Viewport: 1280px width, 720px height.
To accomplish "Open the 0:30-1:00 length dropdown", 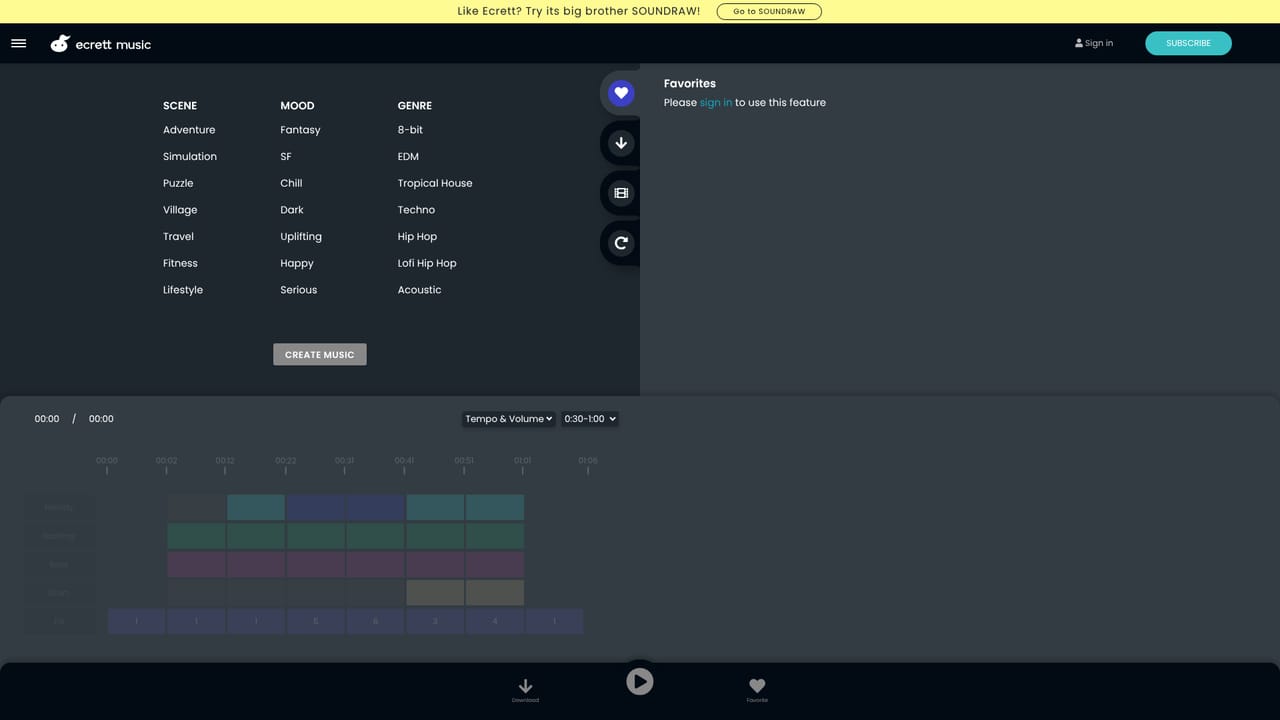I will [589, 419].
